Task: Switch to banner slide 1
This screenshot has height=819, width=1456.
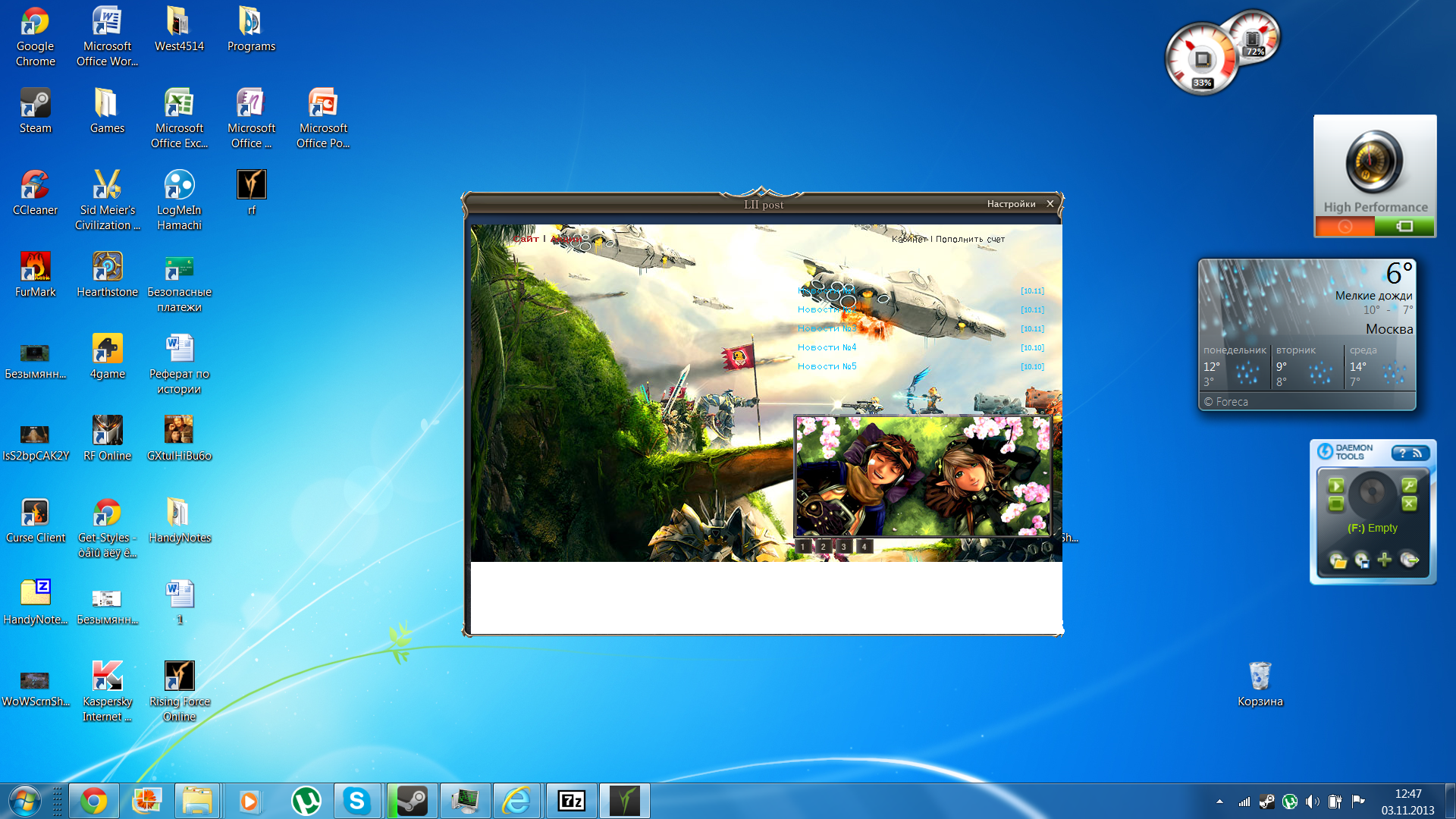Action: coord(803,546)
